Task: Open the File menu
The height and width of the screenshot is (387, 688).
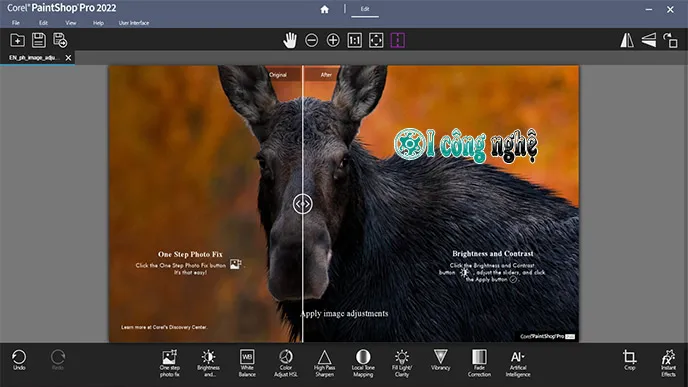Action: point(16,23)
